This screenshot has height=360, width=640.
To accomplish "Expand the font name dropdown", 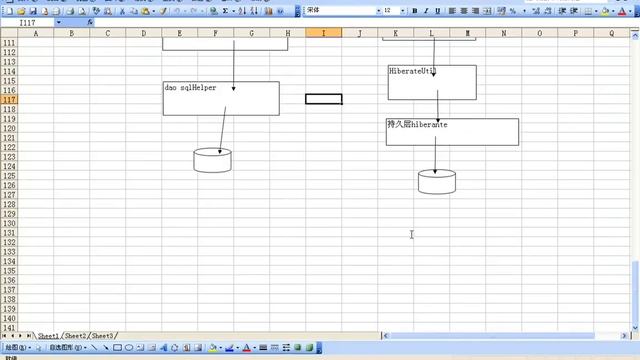I will 378,11.
